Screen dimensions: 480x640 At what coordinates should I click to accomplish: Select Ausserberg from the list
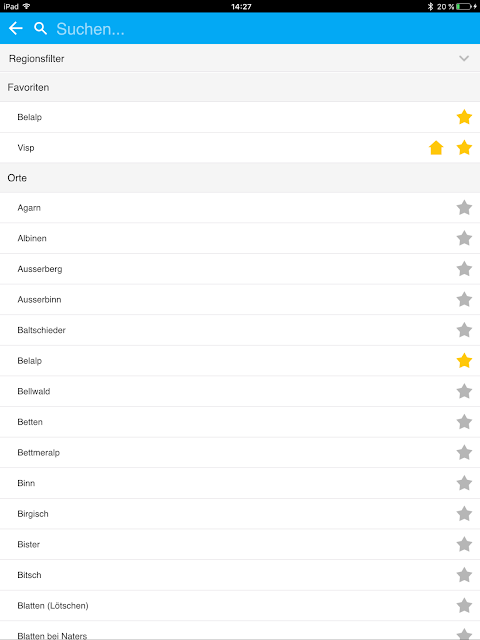pos(240,269)
